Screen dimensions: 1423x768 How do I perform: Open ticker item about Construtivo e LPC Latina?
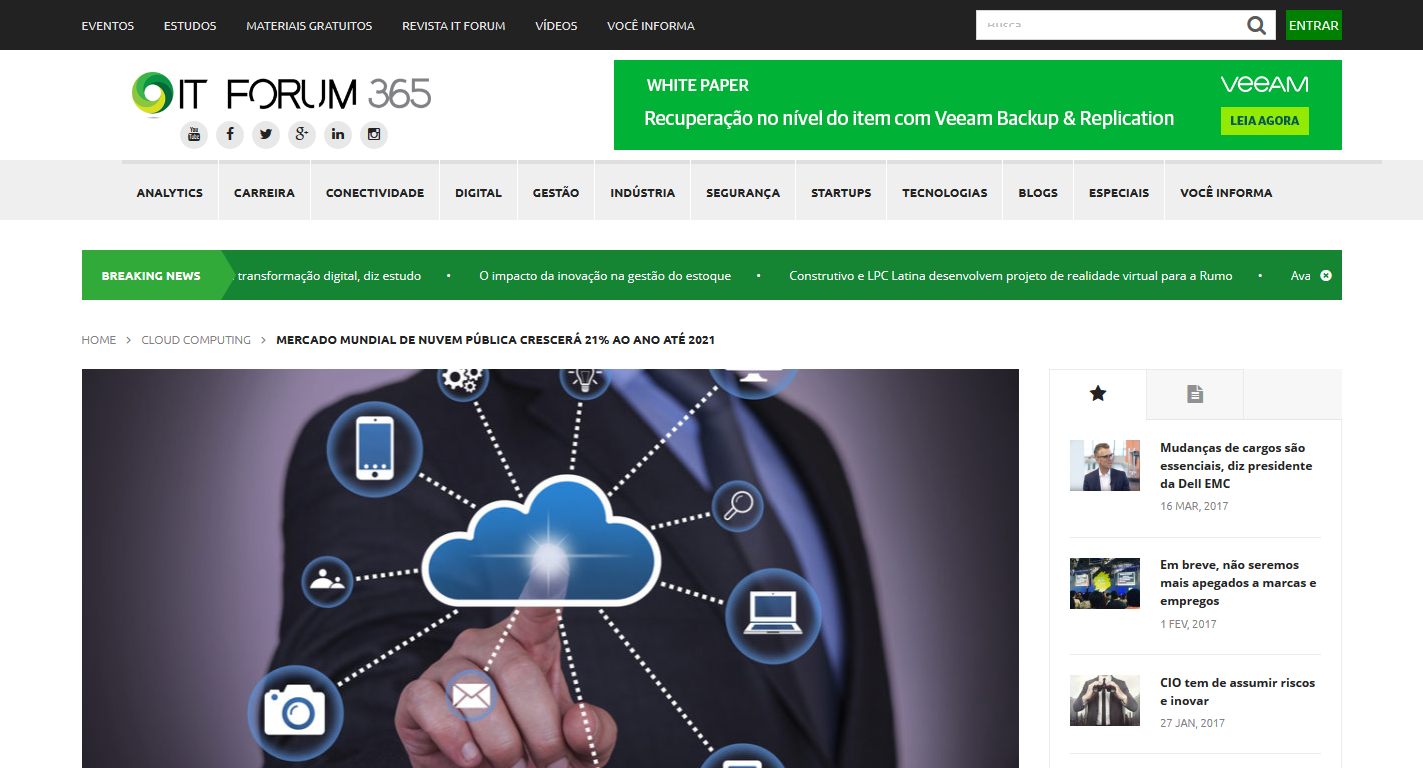pos(1011,276)
